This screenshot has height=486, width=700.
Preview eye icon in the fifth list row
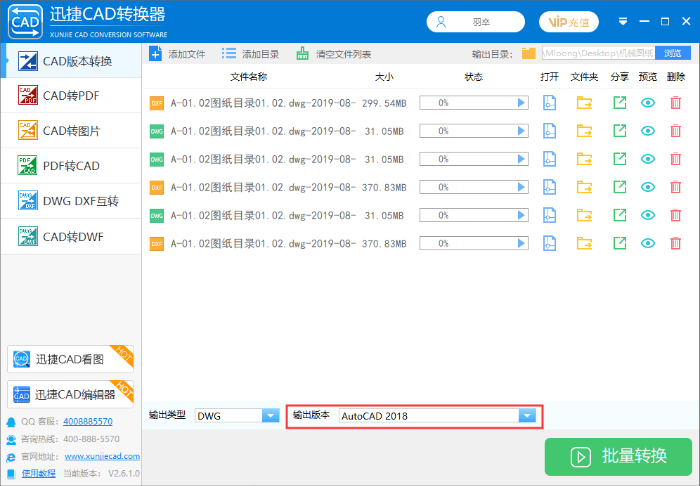(x=648, y=215)
